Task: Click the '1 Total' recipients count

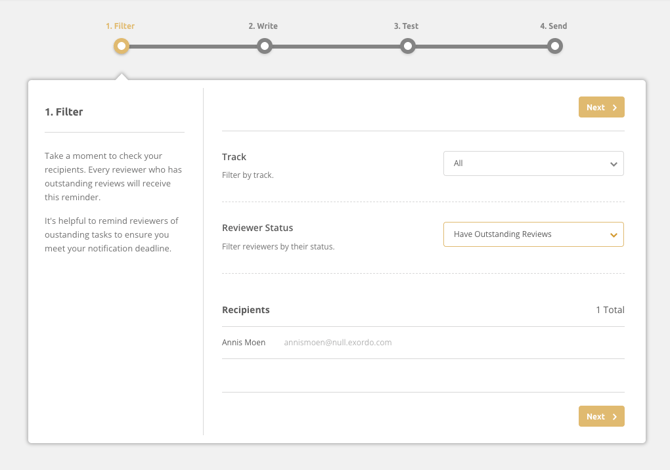Action: (x=610, y=310)
